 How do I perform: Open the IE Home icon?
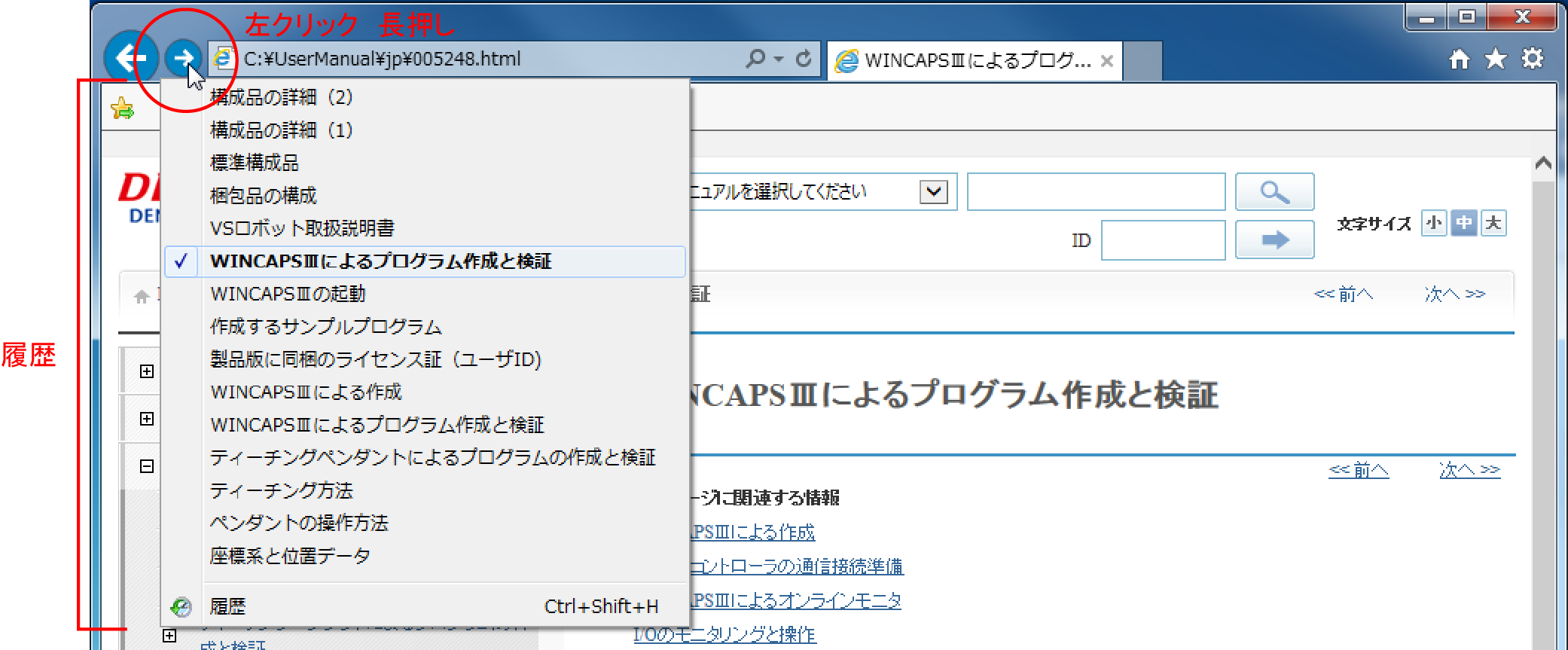[1459, 59]
